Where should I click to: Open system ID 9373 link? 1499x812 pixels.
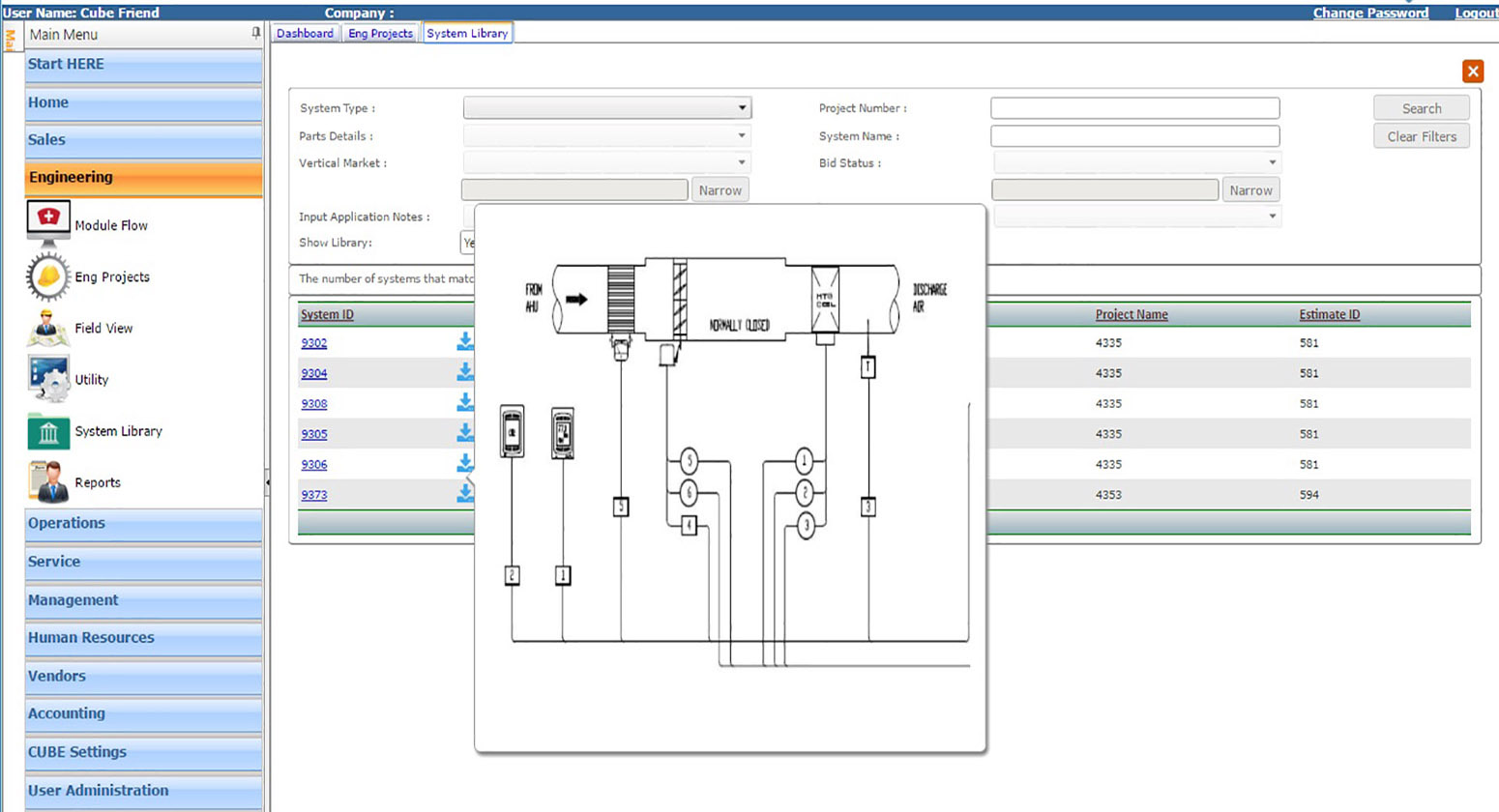(313, 495)
